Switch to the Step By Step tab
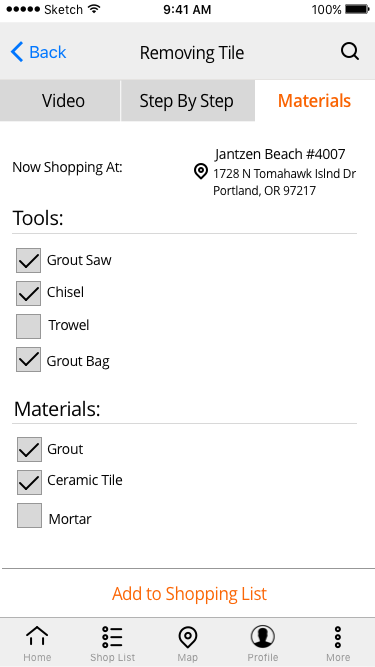375x667 pixels. tap(188, 101)
